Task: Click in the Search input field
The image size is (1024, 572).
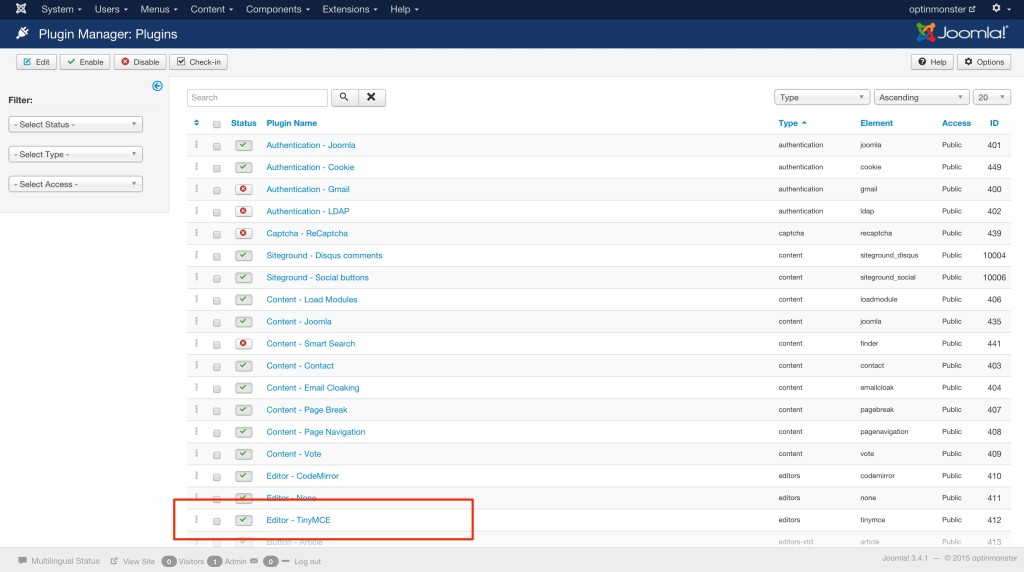Action: coord(257,97)
